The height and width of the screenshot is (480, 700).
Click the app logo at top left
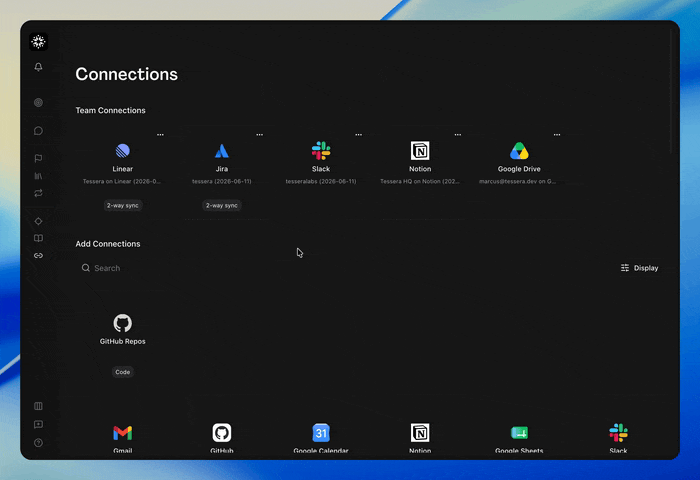click(x=38, y=42)
